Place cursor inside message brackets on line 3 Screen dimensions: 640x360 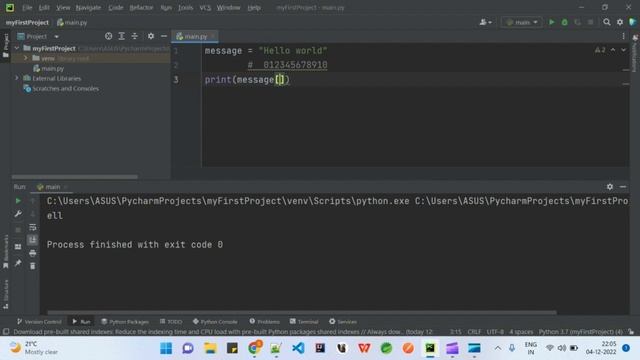[280, 80]
